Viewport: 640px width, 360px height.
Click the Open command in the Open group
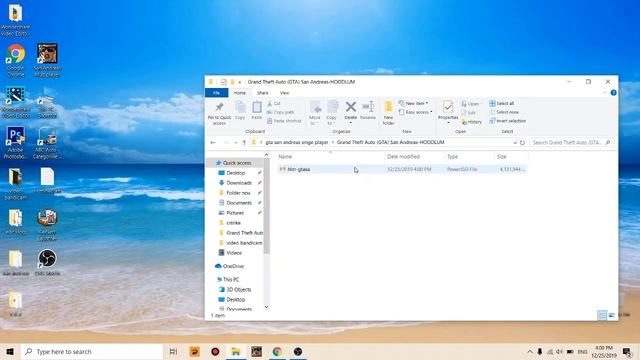[x=470, y=104]
